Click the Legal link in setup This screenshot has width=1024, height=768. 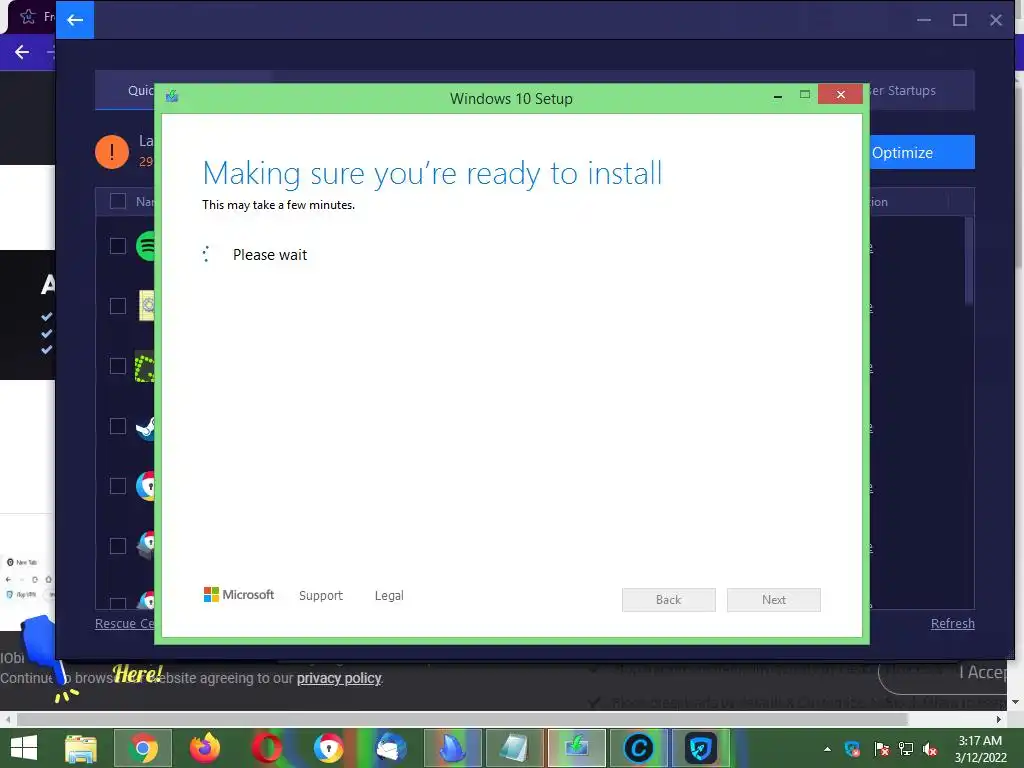pos(389,596)
